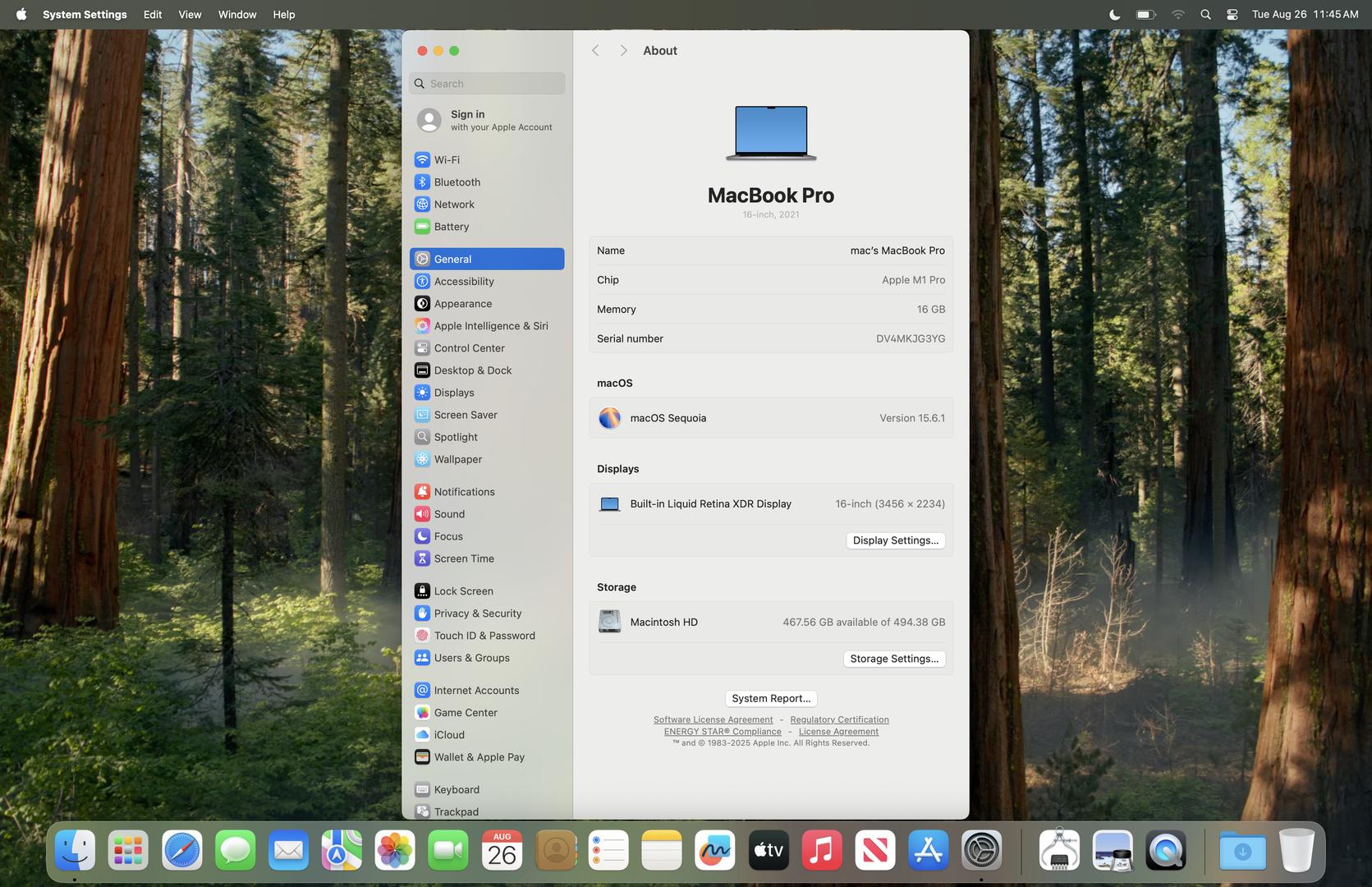Viewport: 1372px width, 887px height.
Task: Open the Apple menu
Action: coord(21,14)
